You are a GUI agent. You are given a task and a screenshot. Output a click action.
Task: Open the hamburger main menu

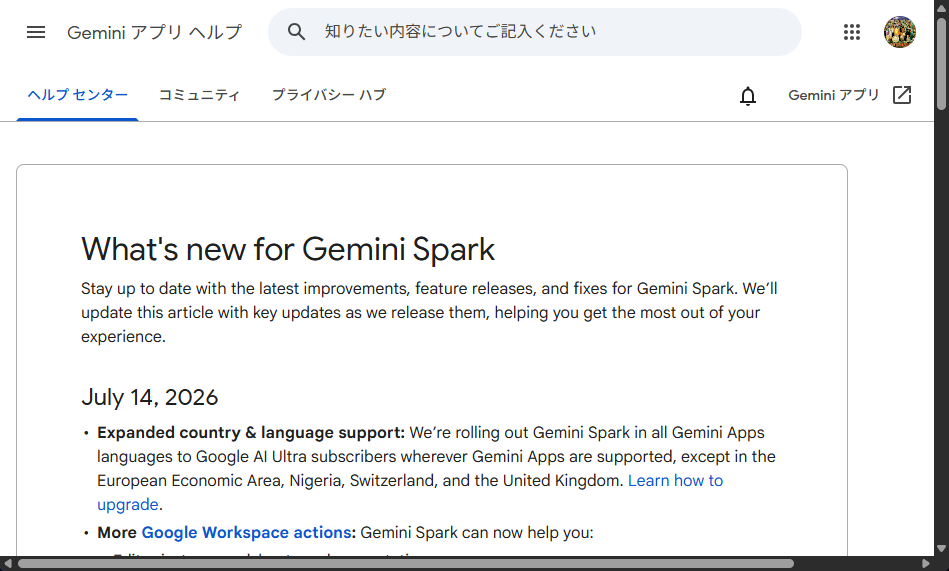tap(36, 32)
